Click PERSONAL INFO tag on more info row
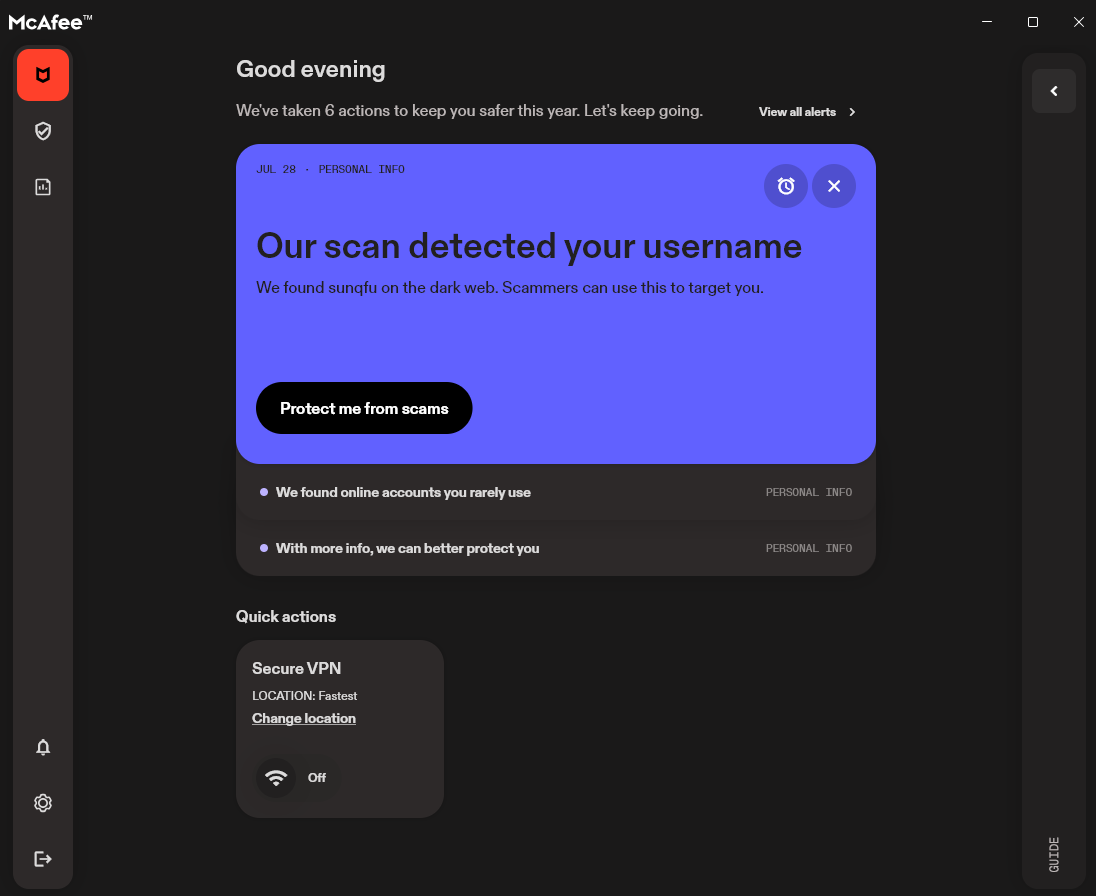 pos(809,548)
